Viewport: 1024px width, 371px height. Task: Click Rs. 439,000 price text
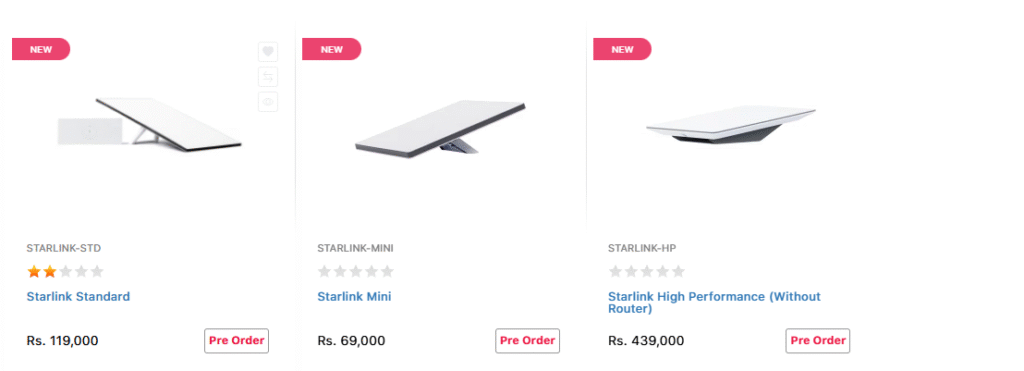point(647,340)
